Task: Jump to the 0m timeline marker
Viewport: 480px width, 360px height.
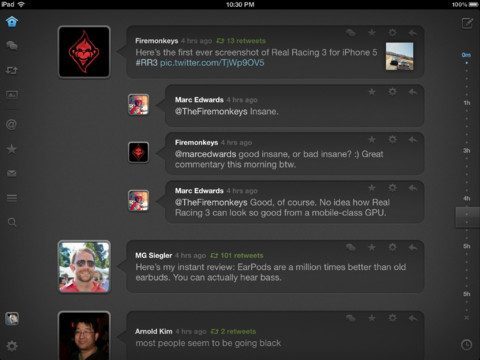Action: (x=466, y=55)
